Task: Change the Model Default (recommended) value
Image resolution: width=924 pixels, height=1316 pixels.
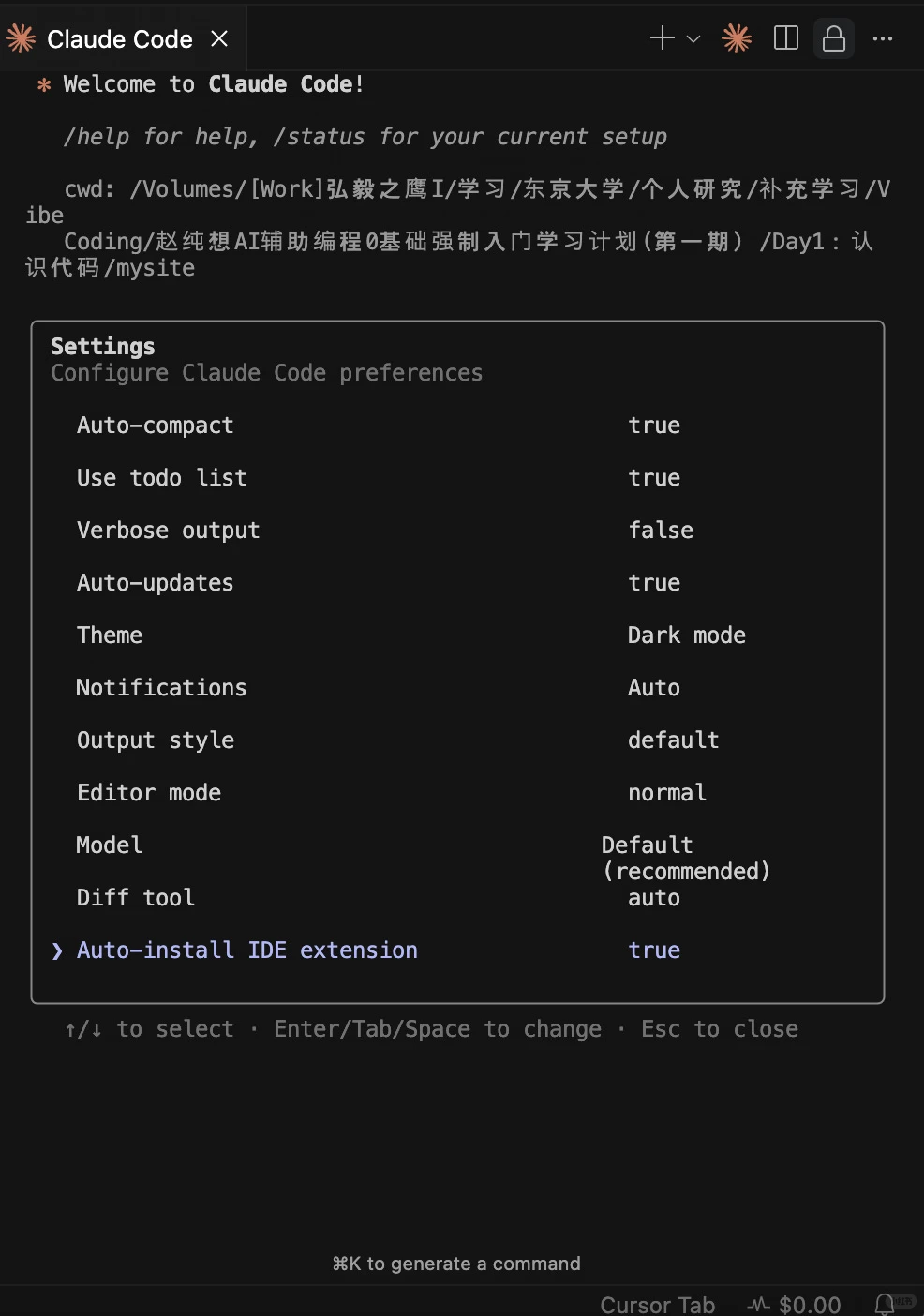Action: [686, 859]
